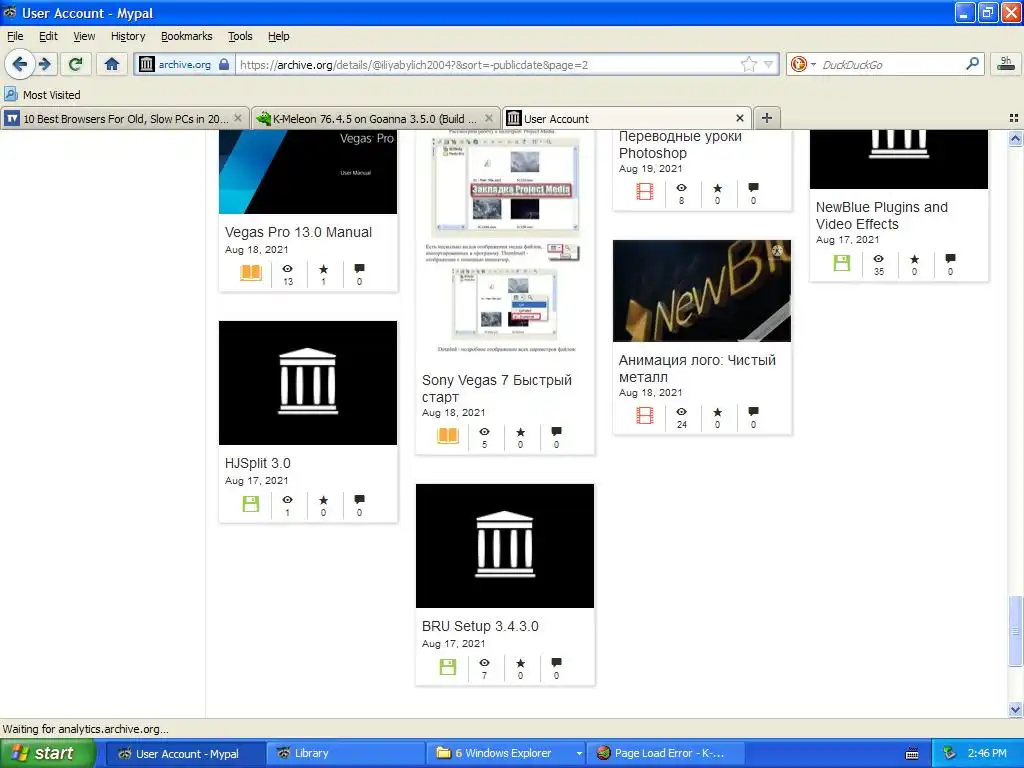Open the Bookmarks menu
This screenshot has height=768, width=1024.
[186, 36]
